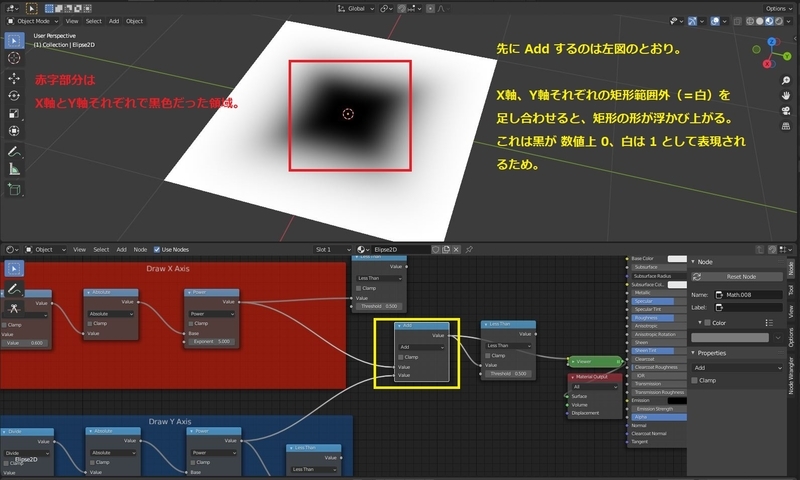Image resolution: width=800 pixels, height=480 pixels.
Task: Click the viewport zoom magnifier icon
Action: pyautogui.click(x=786, y=81)
